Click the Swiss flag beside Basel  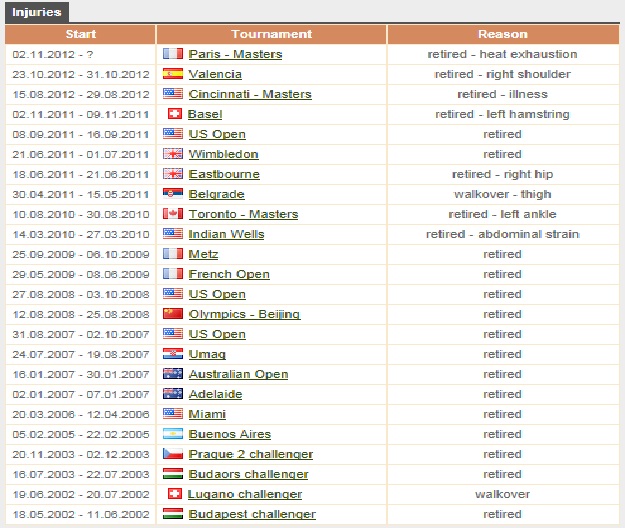175,114
